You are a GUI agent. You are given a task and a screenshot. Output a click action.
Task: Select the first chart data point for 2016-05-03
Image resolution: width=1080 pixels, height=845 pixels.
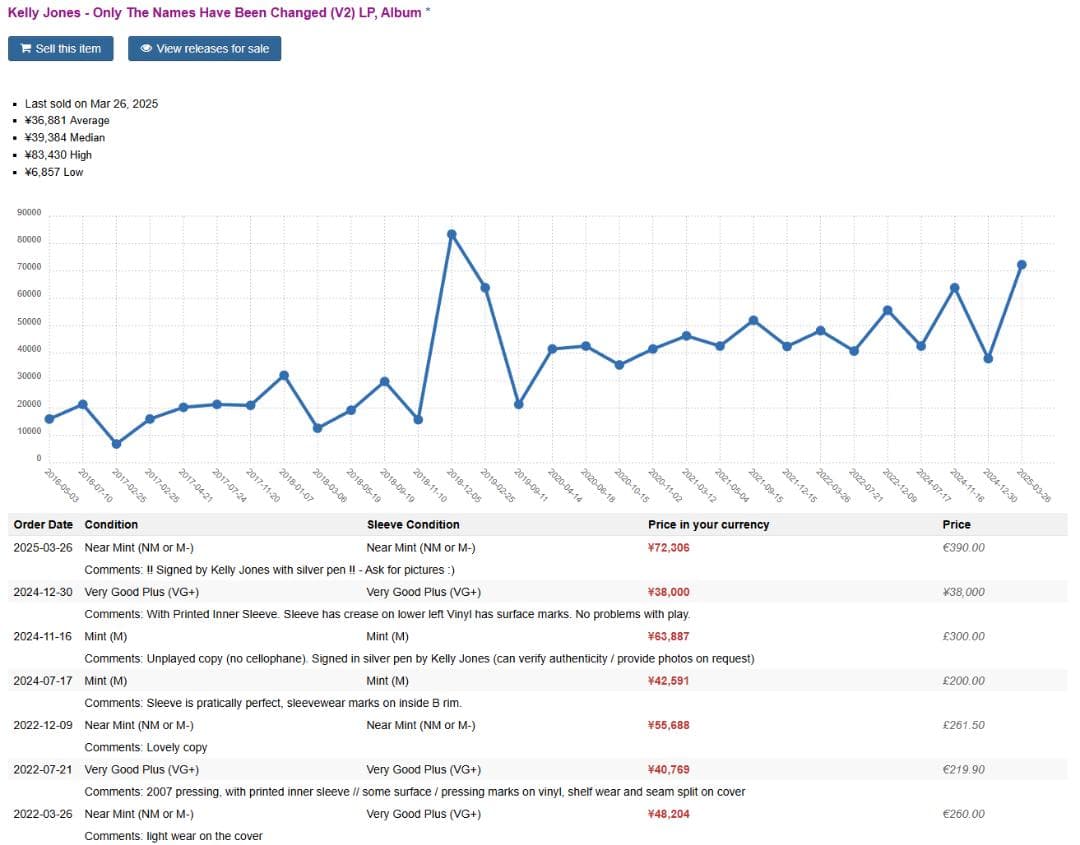tap(49, 419)
